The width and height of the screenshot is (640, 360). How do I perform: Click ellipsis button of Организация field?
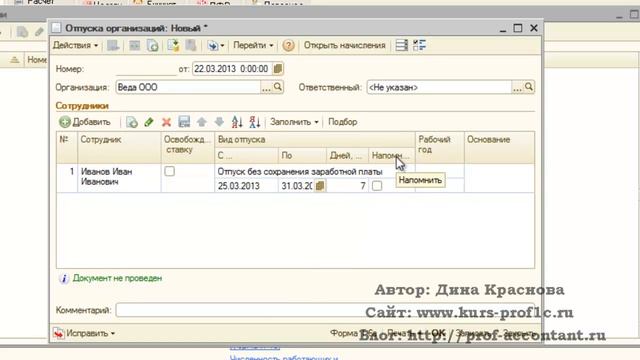coord(266,87)
